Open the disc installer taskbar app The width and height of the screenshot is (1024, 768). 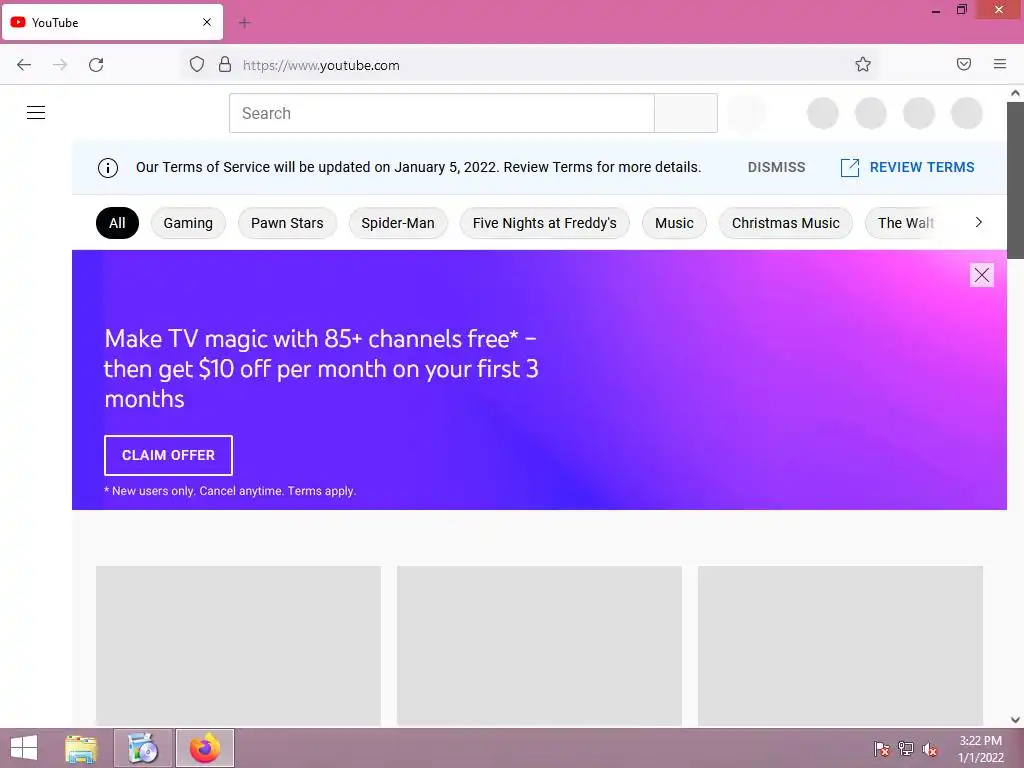click(x=143, y=748)
